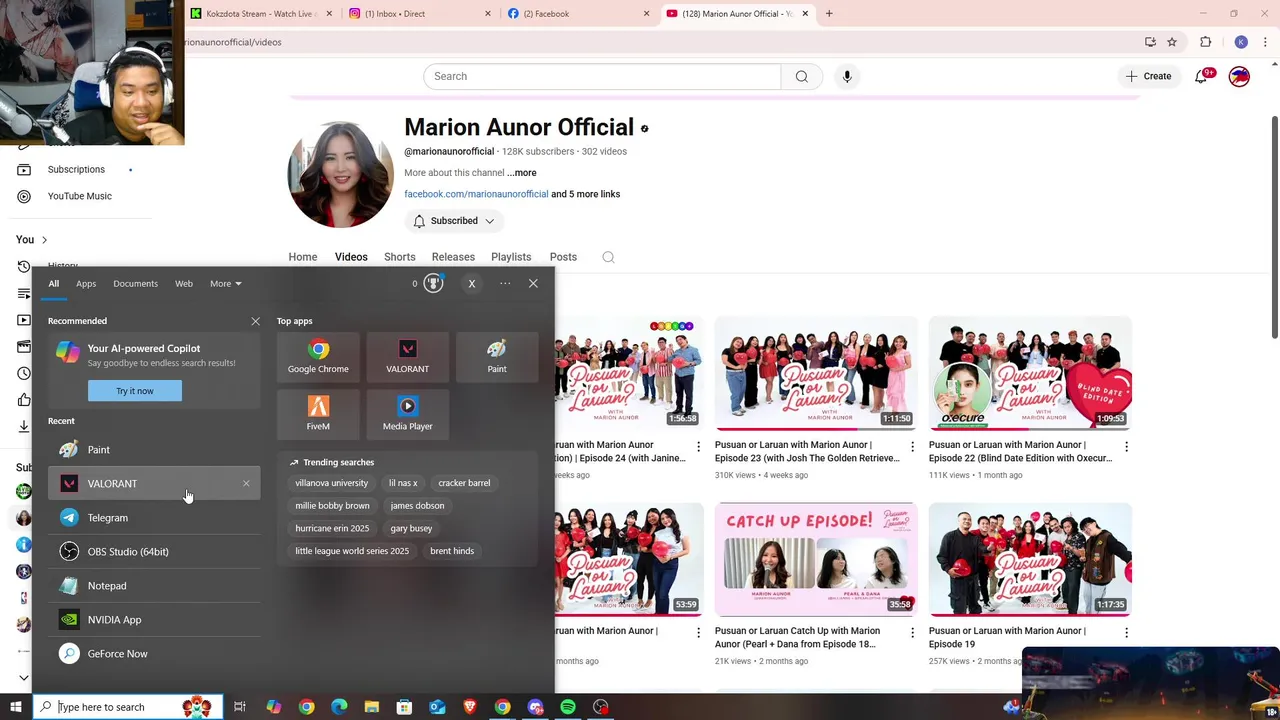This screenshot has width=1280, height=720.
Task: Open YouTube notifications bell
Action: (1201, 77)
